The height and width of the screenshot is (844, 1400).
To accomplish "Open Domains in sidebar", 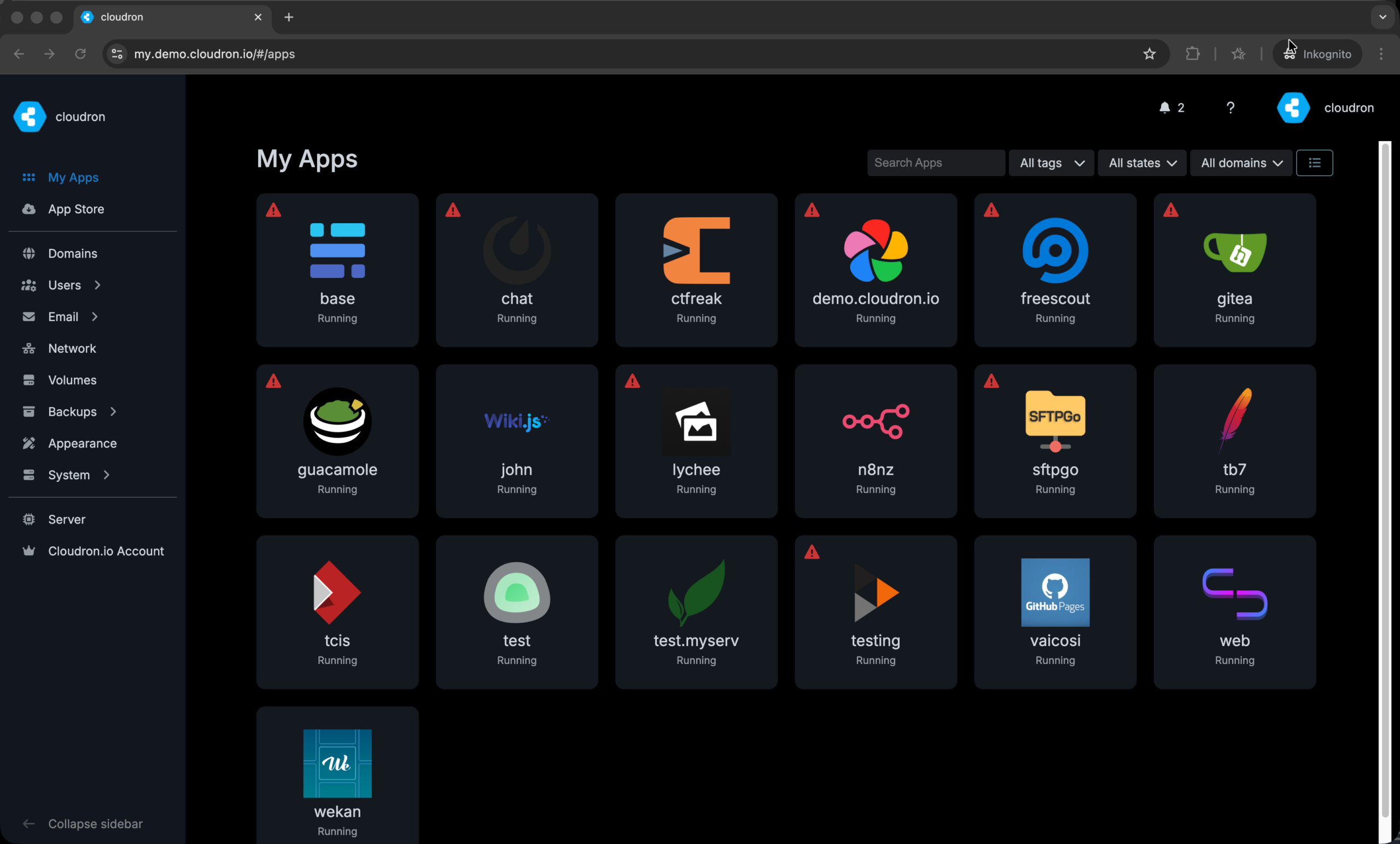I will point(72,253).
